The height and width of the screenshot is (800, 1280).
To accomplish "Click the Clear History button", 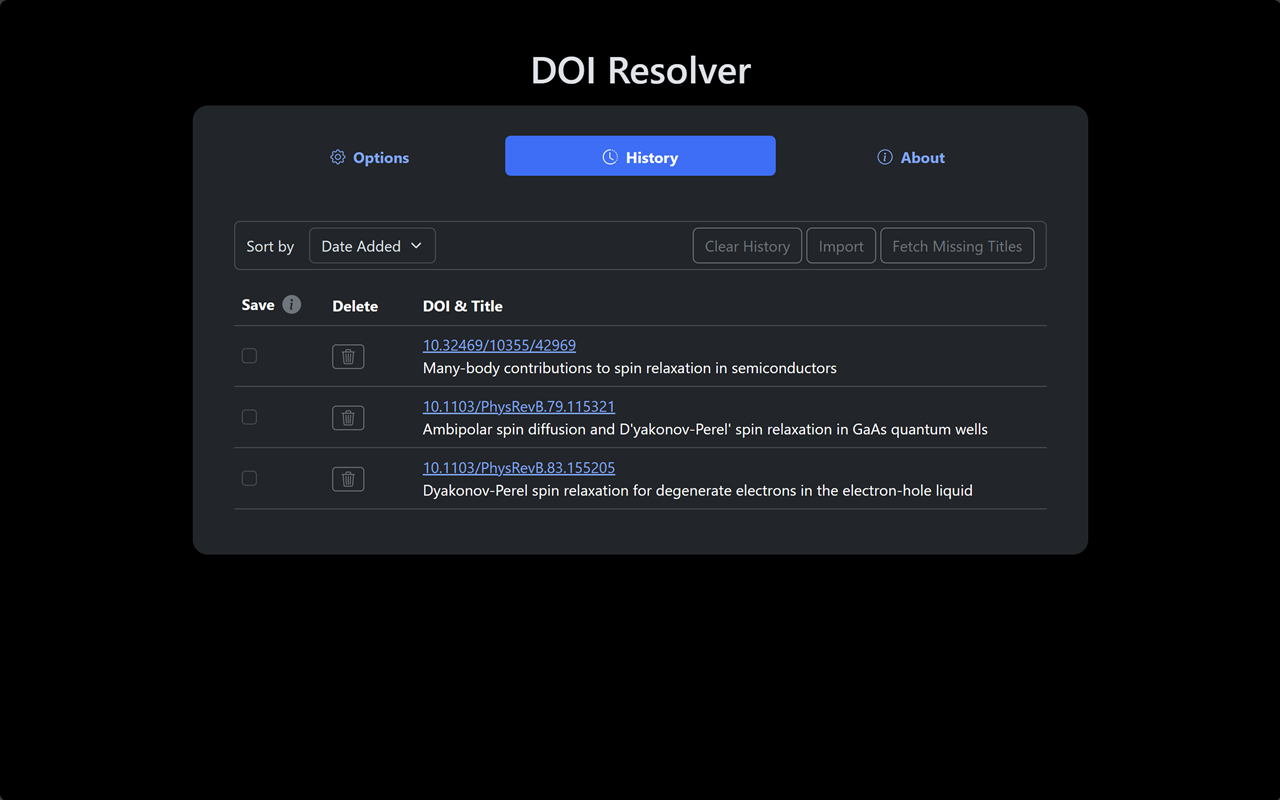I will [x=747, y=245].
